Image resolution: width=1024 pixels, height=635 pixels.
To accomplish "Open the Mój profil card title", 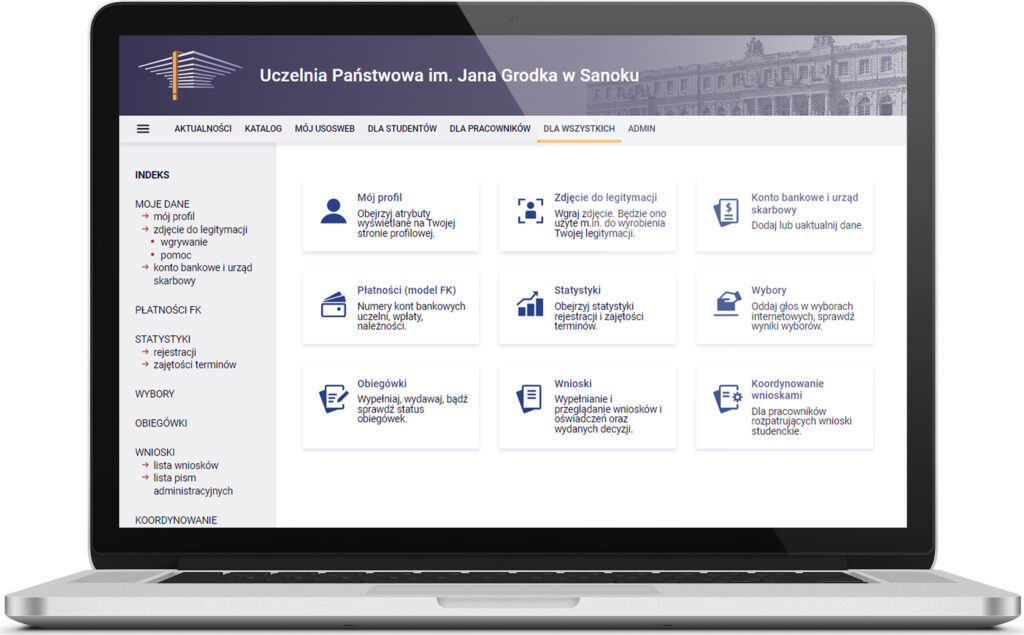I will (x=379, y=197).
